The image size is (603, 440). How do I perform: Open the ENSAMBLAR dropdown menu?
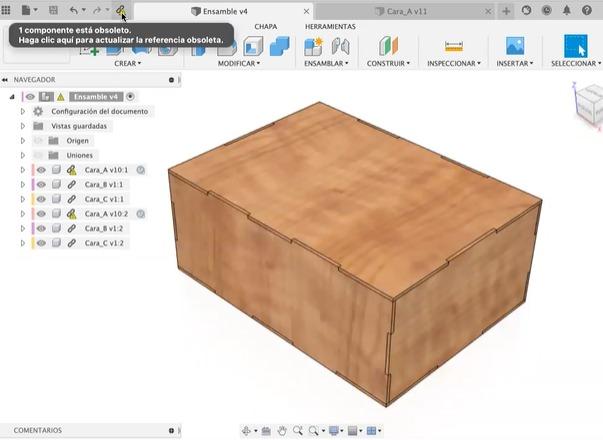(326, 63)
